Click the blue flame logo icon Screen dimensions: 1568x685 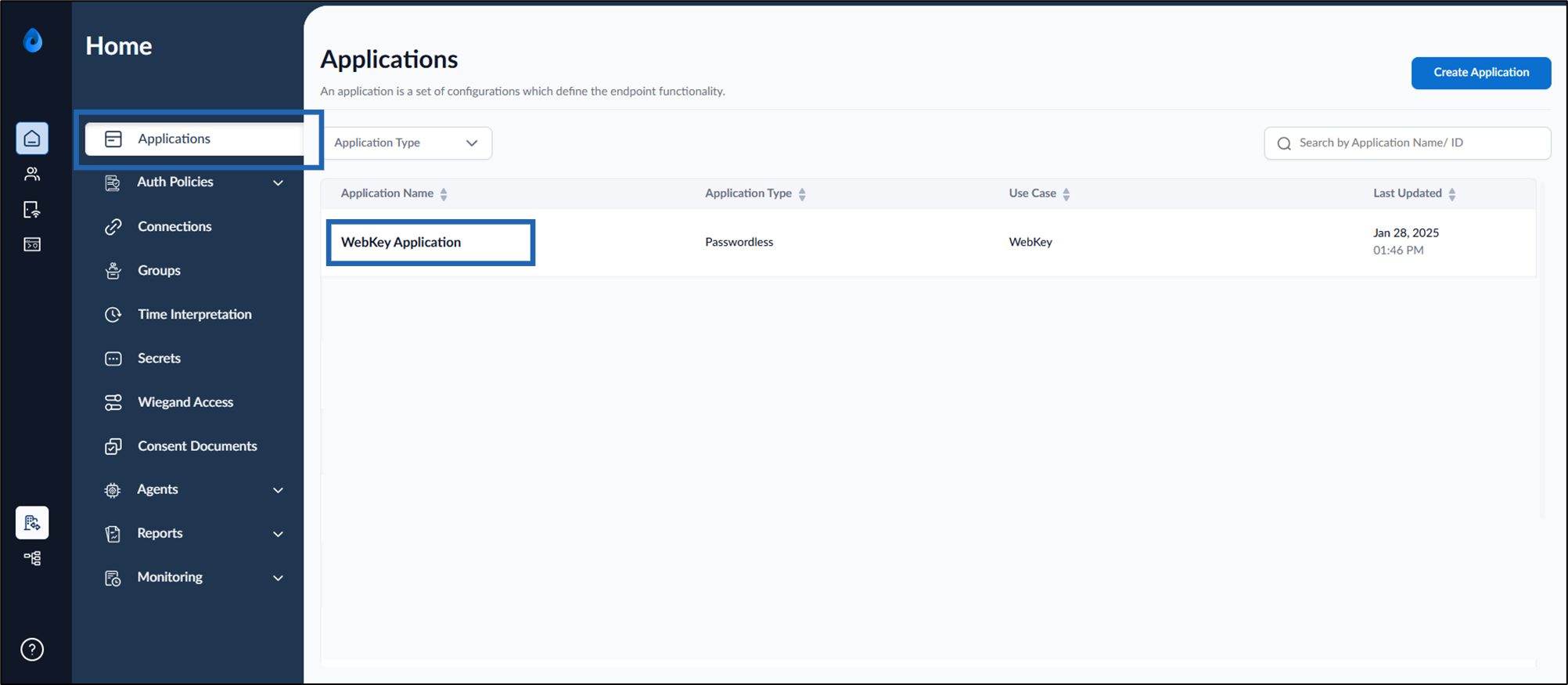tap(33, 40)
